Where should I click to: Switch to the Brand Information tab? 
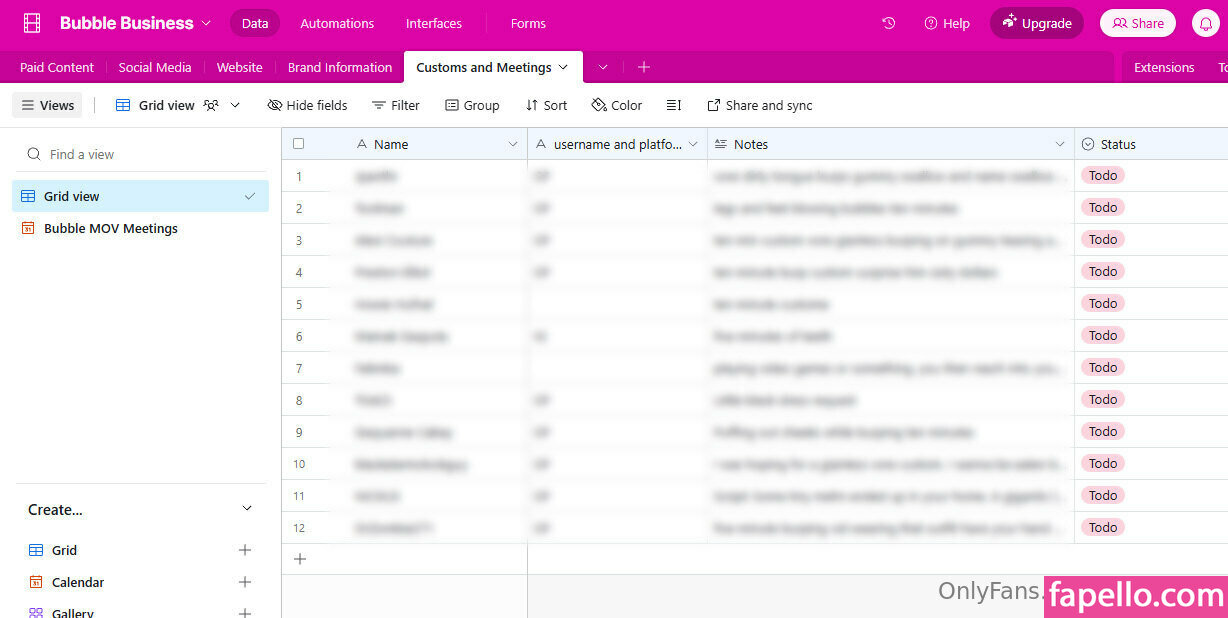pos(339,67)
